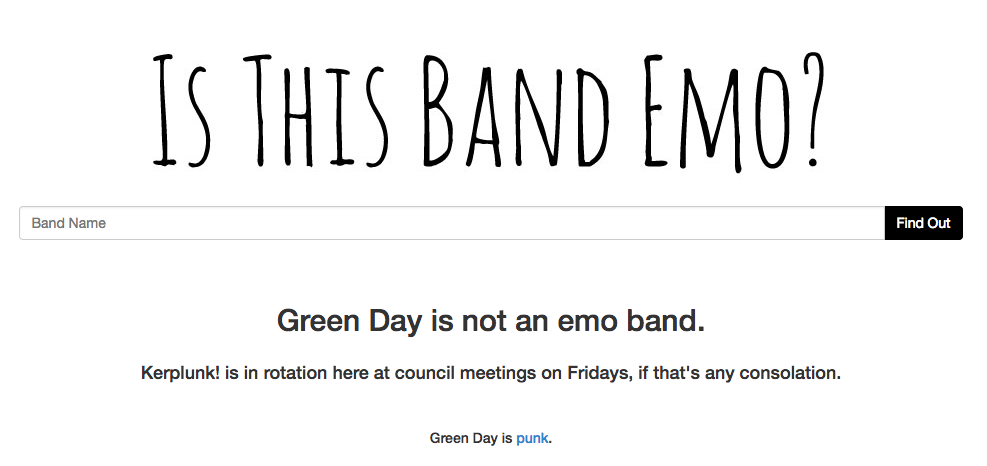Open the punk genre link
The height and width of the screenshot is (466, 987).
coord(532,438)
